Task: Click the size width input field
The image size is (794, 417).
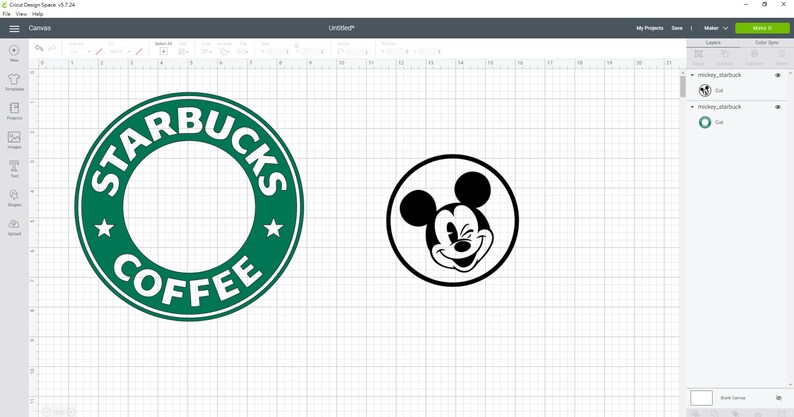Action: (x=277, y=52)
